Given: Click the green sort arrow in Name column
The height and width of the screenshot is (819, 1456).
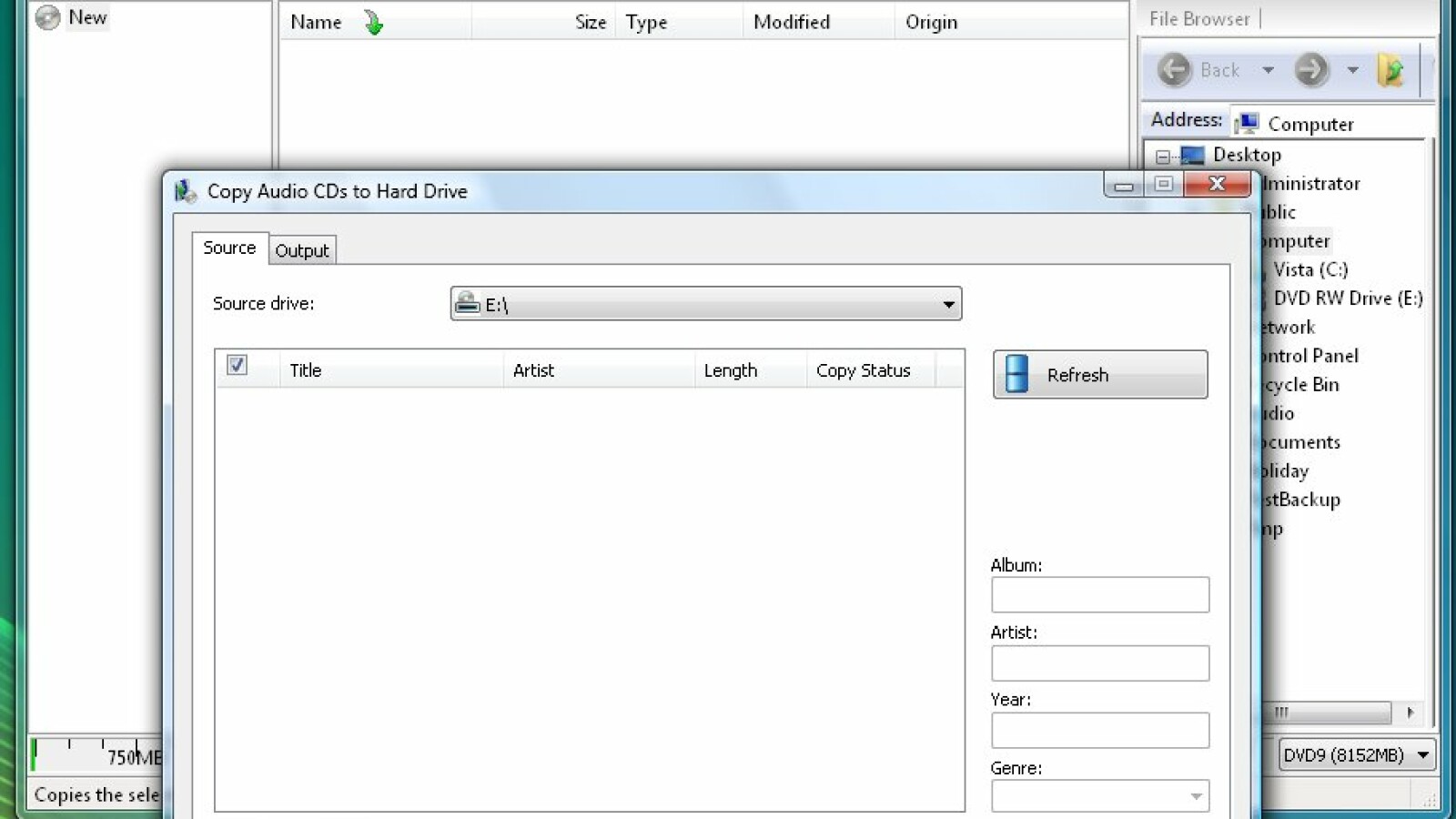Looking at the screenshot, I should [x=373, y=23].
